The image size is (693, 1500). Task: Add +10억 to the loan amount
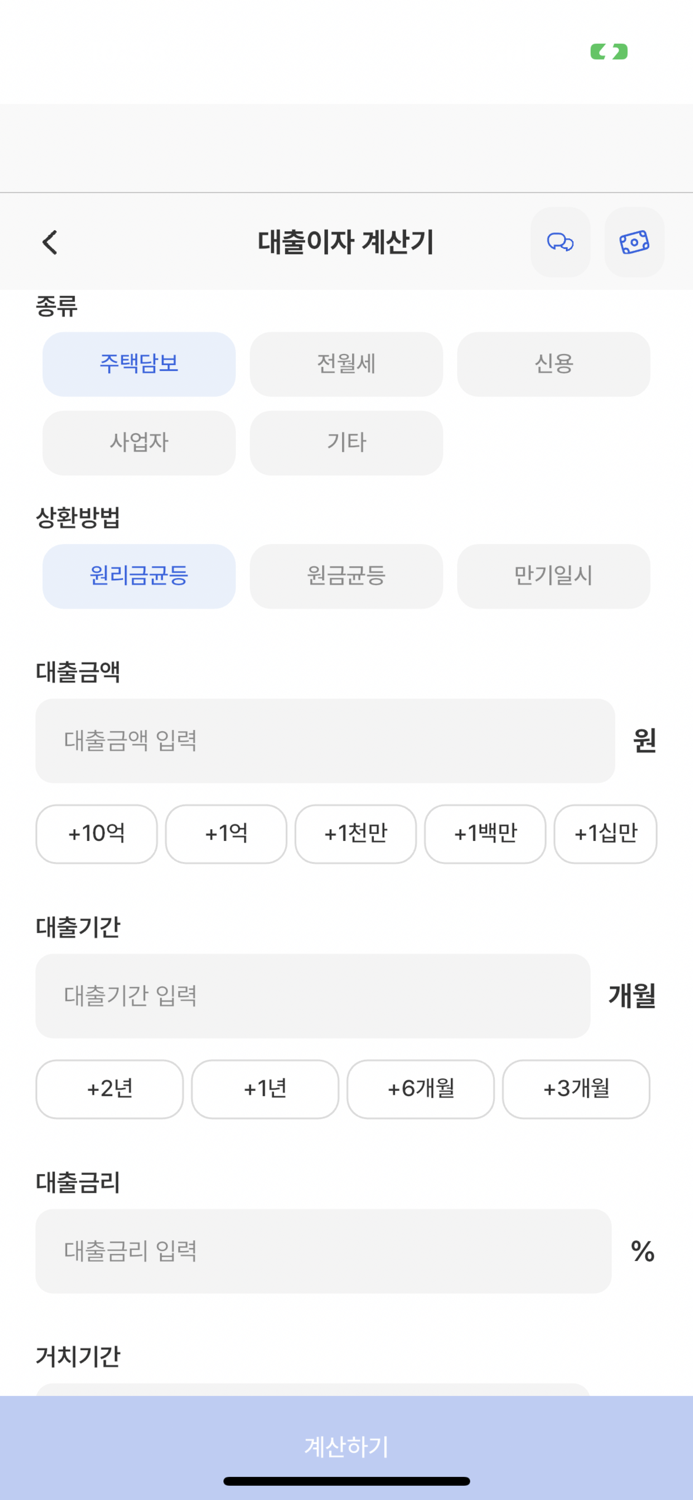[96, 834]
